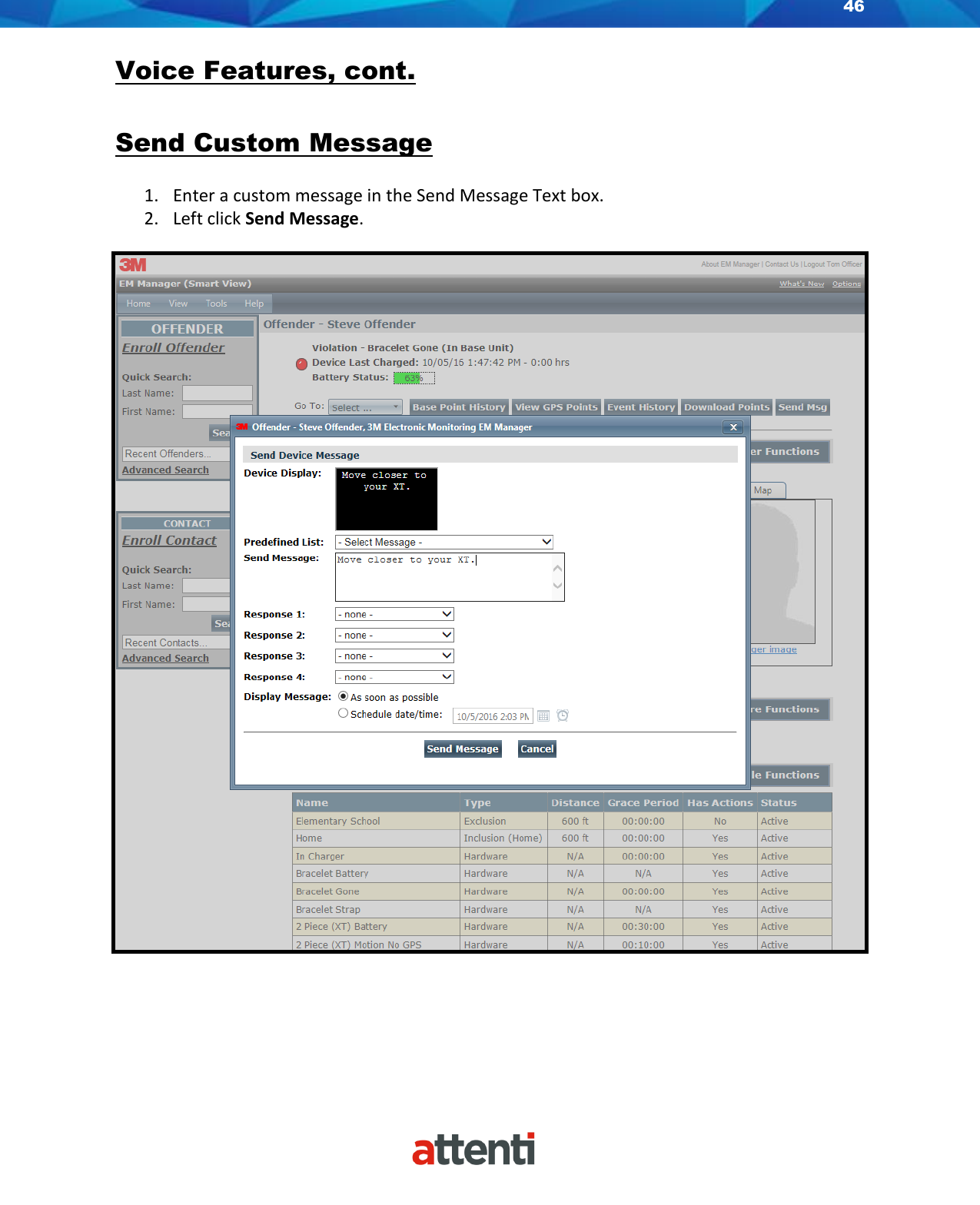Click the Send Message button
Screen dimensions: 980x1205
pos(463,749)
